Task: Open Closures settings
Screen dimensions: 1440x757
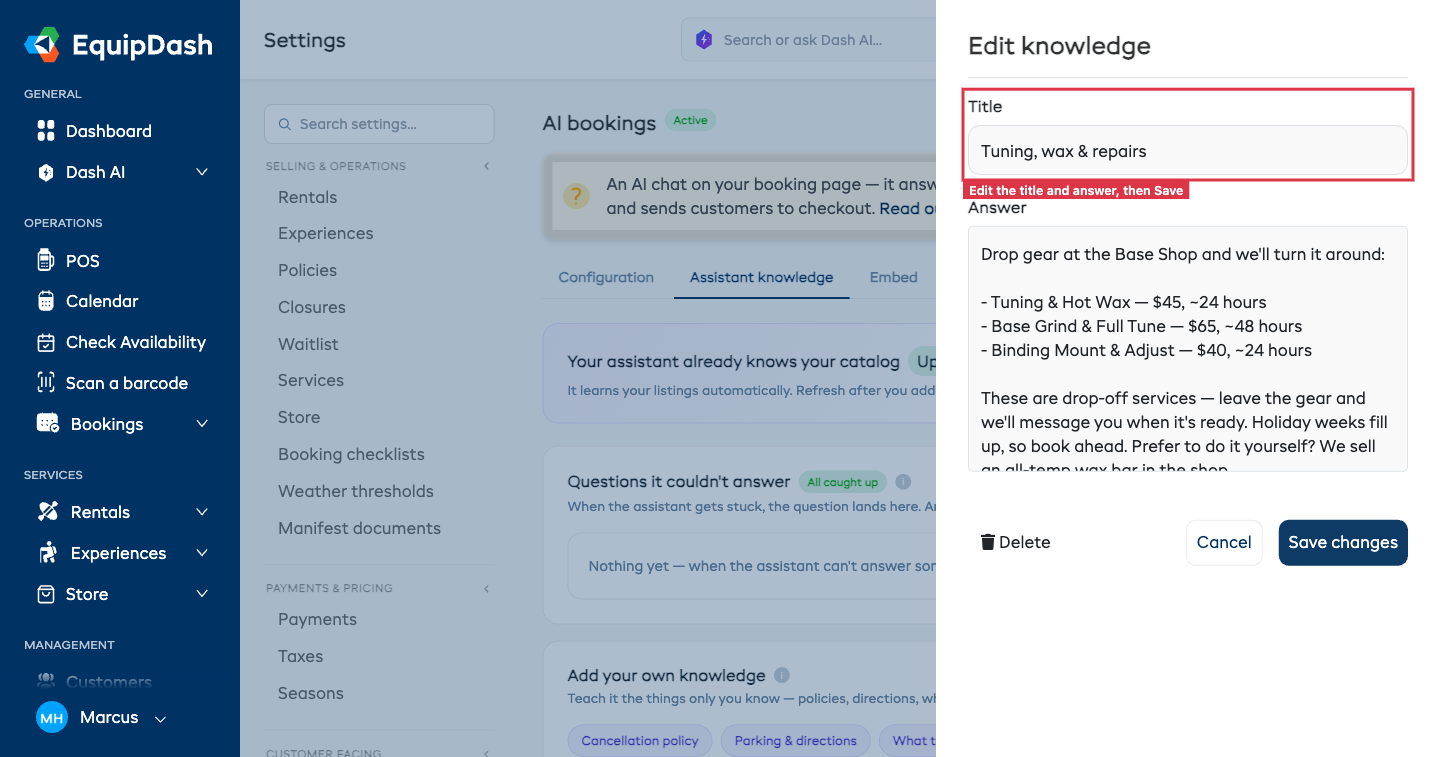Action: pos(312,307)
